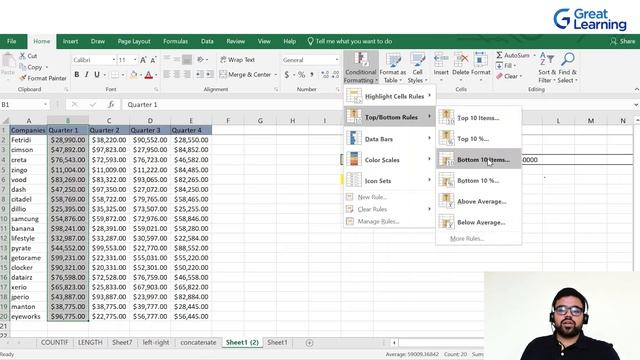
Task: Open the concatenate sheet tab
Action: coord(198,342)
